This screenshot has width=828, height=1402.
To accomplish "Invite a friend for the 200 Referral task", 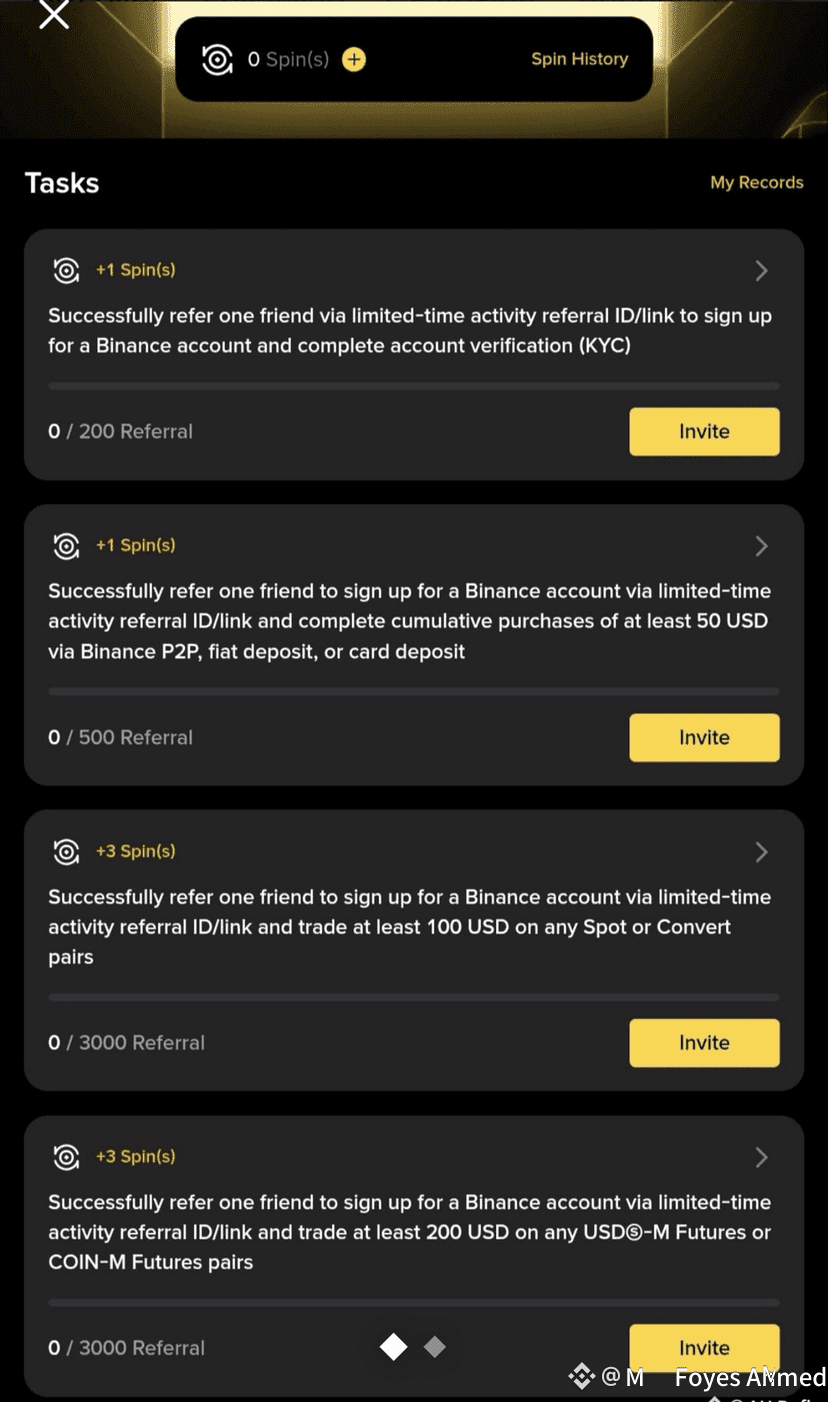I will pyautogui.click(x=704, y=432).
